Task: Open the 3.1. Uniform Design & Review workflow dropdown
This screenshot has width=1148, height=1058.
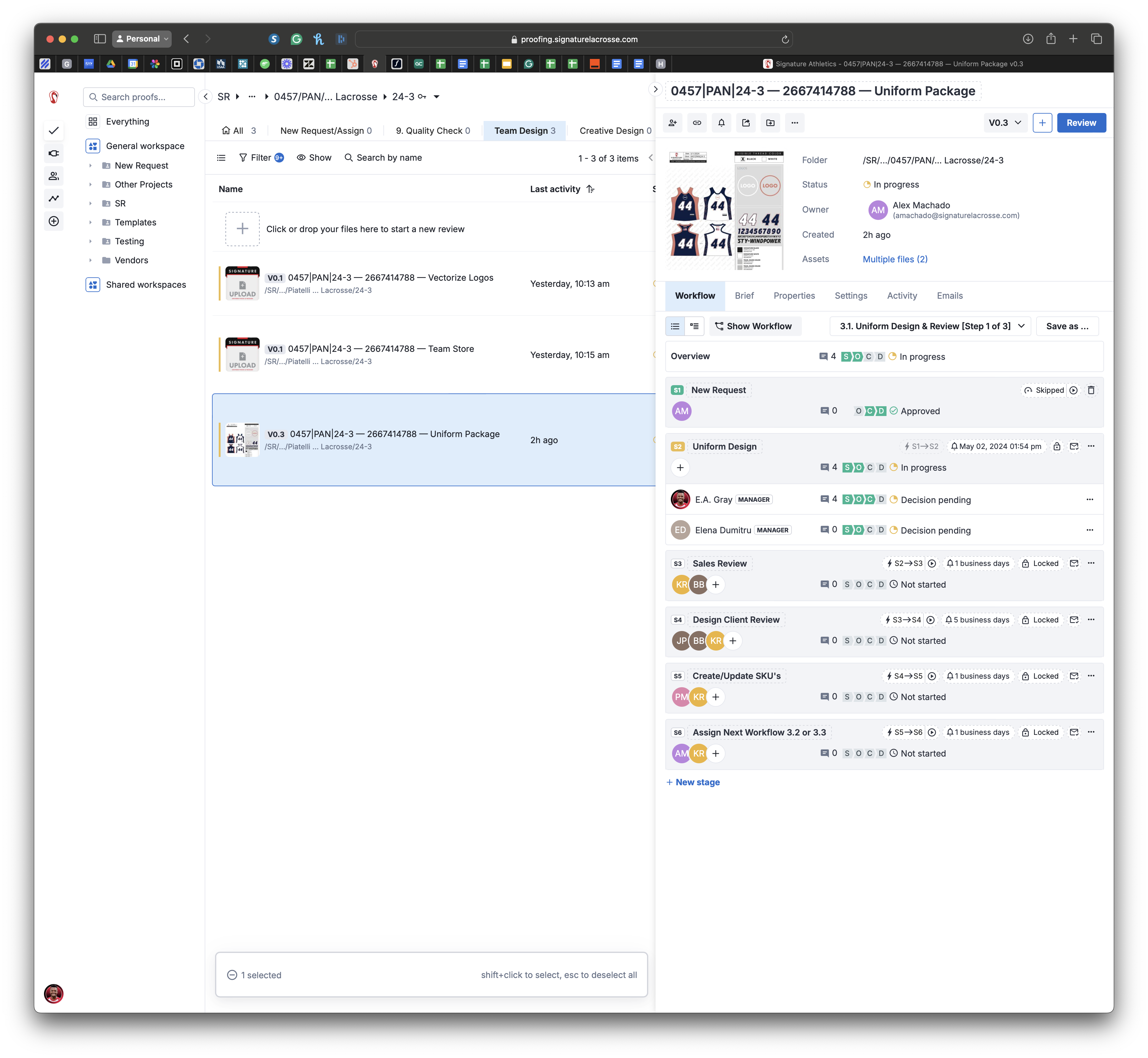Action: pos(930,326)
